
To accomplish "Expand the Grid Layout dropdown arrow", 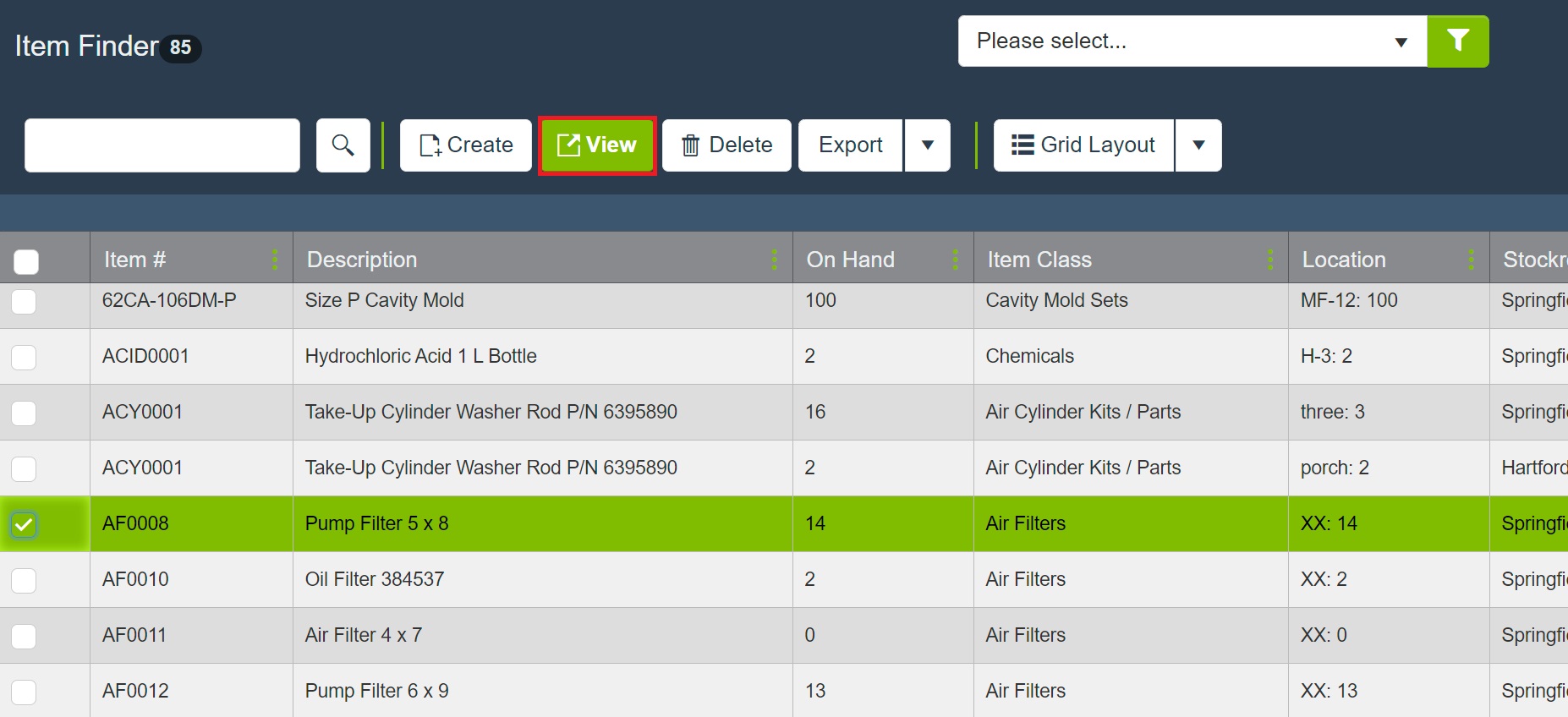I will click(1198, 145).
